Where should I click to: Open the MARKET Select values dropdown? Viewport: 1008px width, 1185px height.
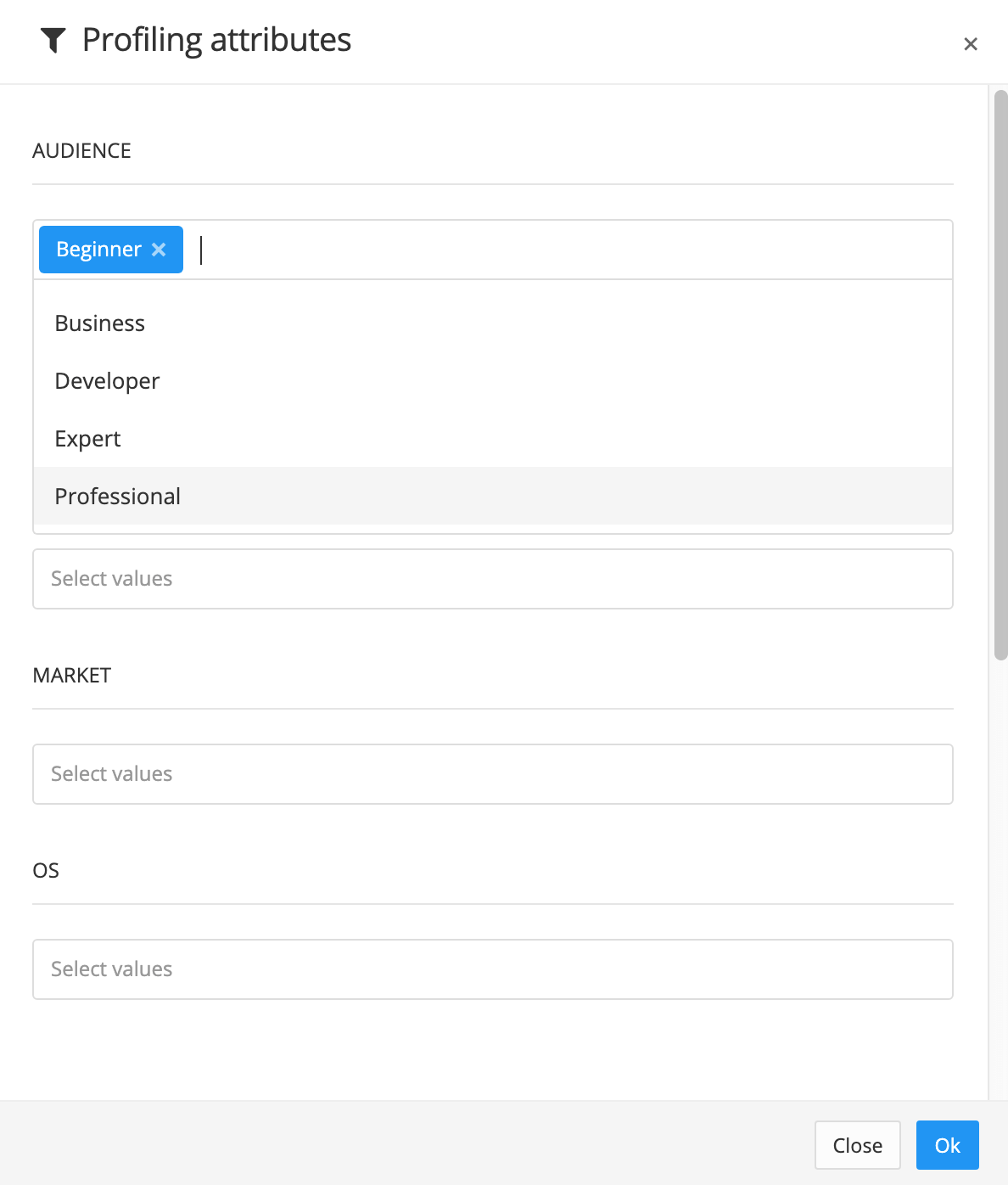(x=492, y=773)
